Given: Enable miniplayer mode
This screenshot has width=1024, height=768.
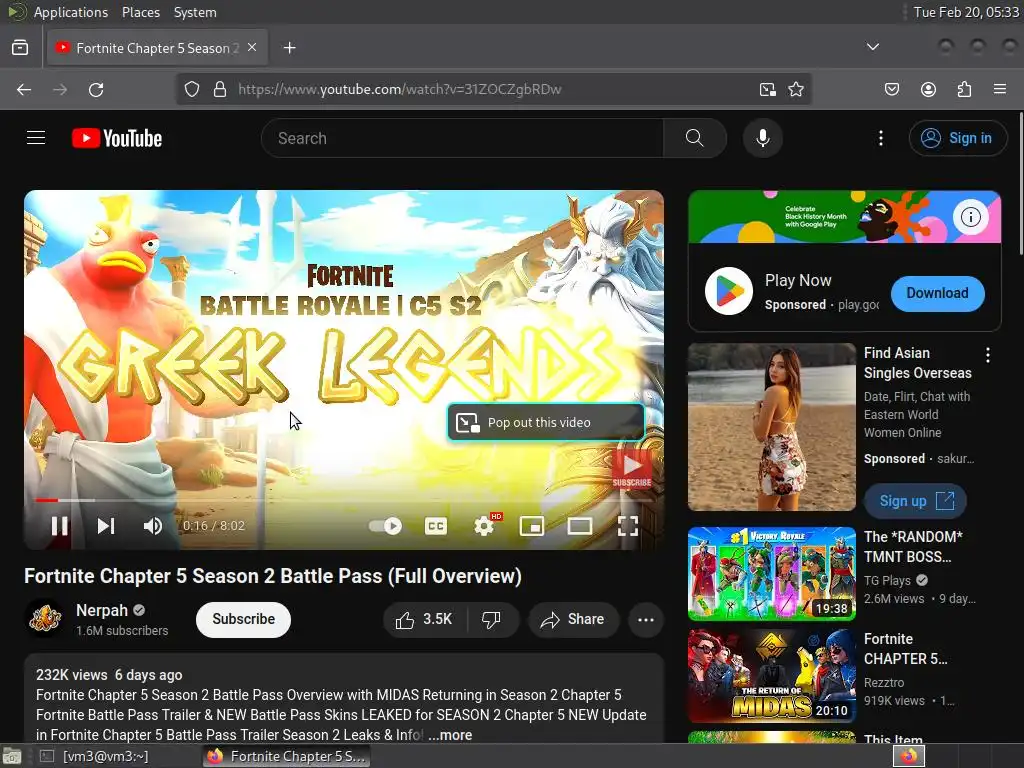Looking at the screenshot, I should [x=532, y=526].
